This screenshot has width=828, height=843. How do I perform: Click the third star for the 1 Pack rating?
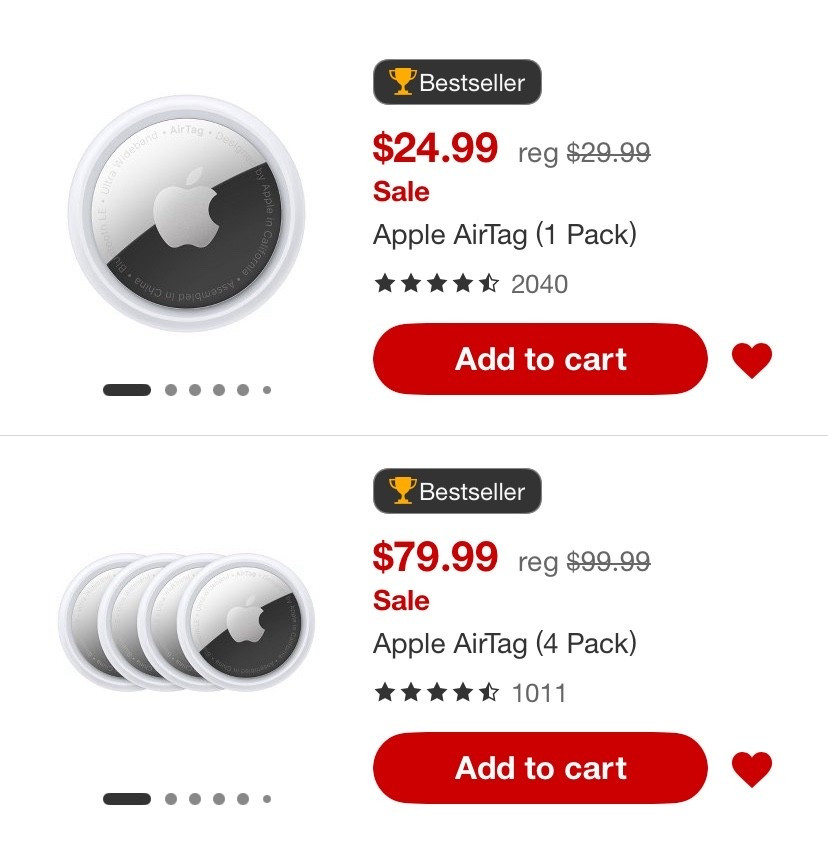click(x=435, y=283)
